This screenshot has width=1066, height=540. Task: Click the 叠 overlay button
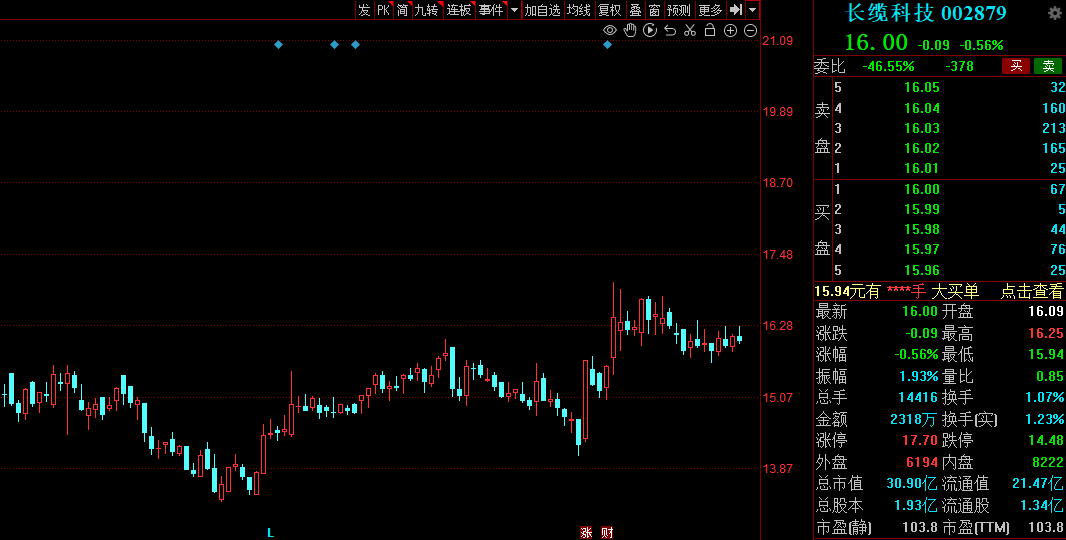(635, 10)
